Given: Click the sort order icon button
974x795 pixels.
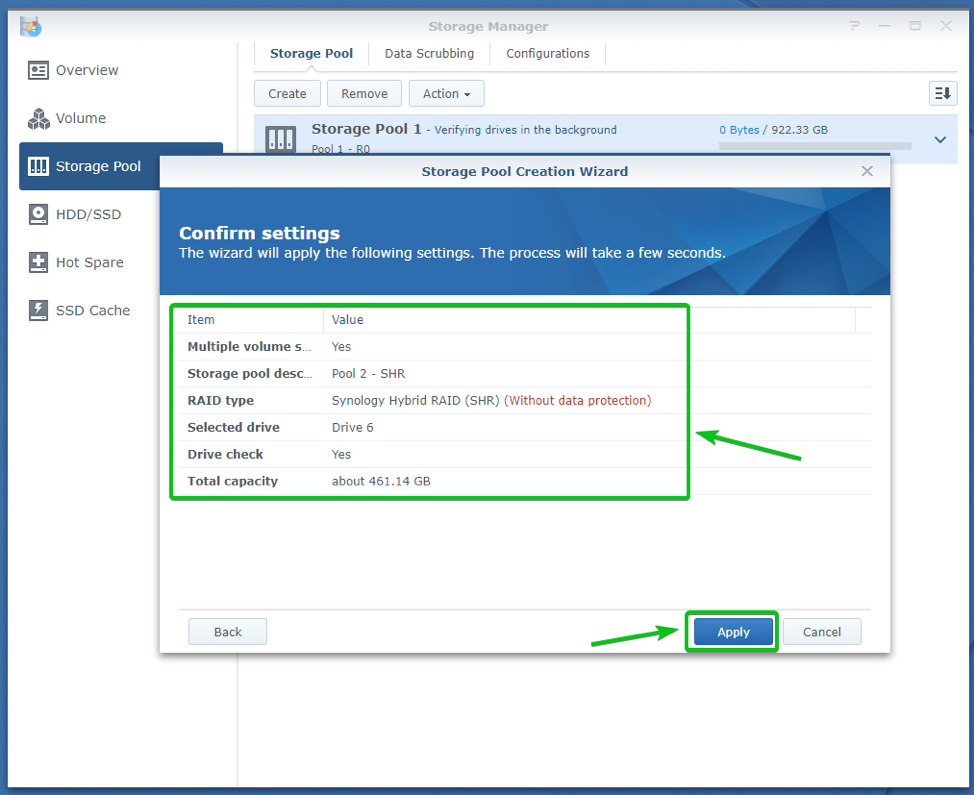Looking at the screenshot, I should click(942, 94).
